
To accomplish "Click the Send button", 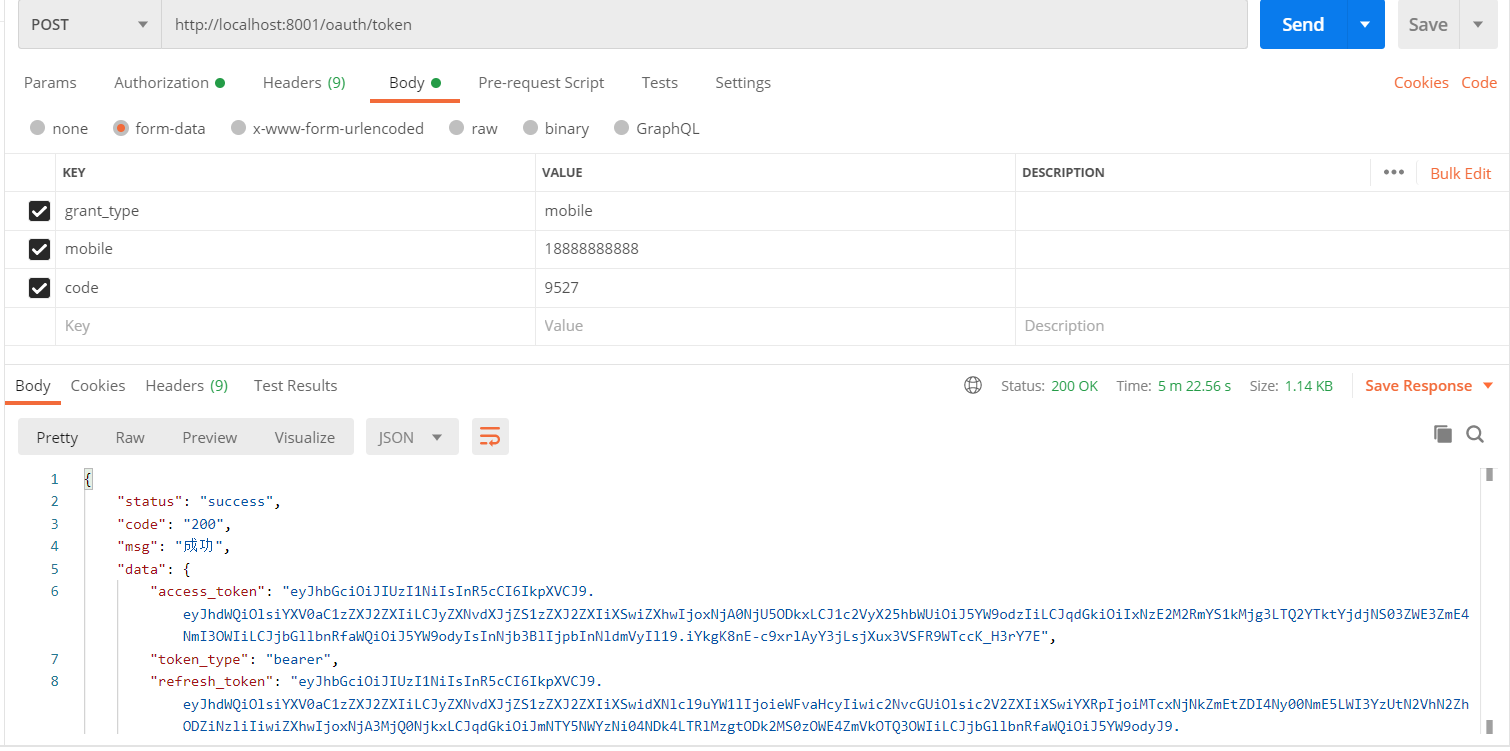I will point(1302,24).
